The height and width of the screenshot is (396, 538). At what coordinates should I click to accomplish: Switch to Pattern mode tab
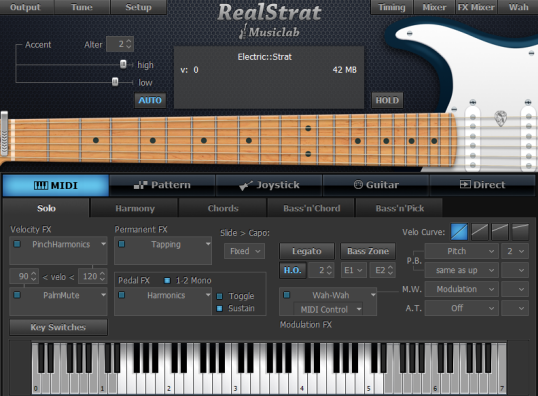(x=162, y=185)
